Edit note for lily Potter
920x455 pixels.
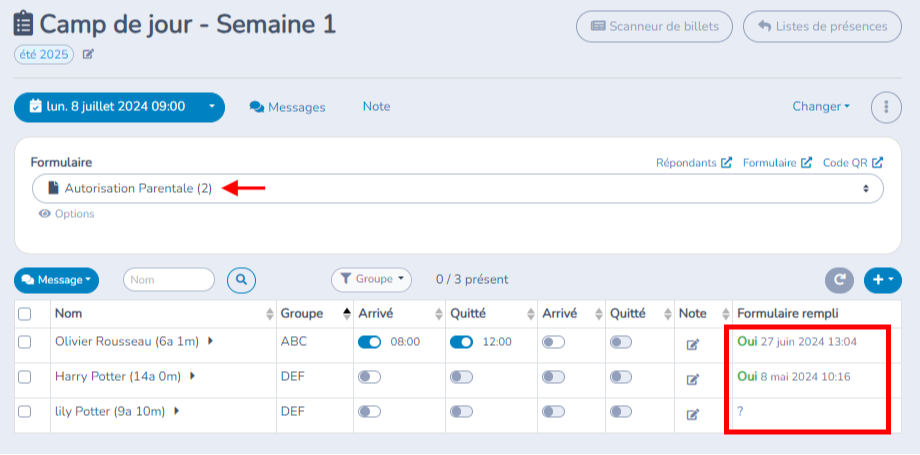point(692,415)
